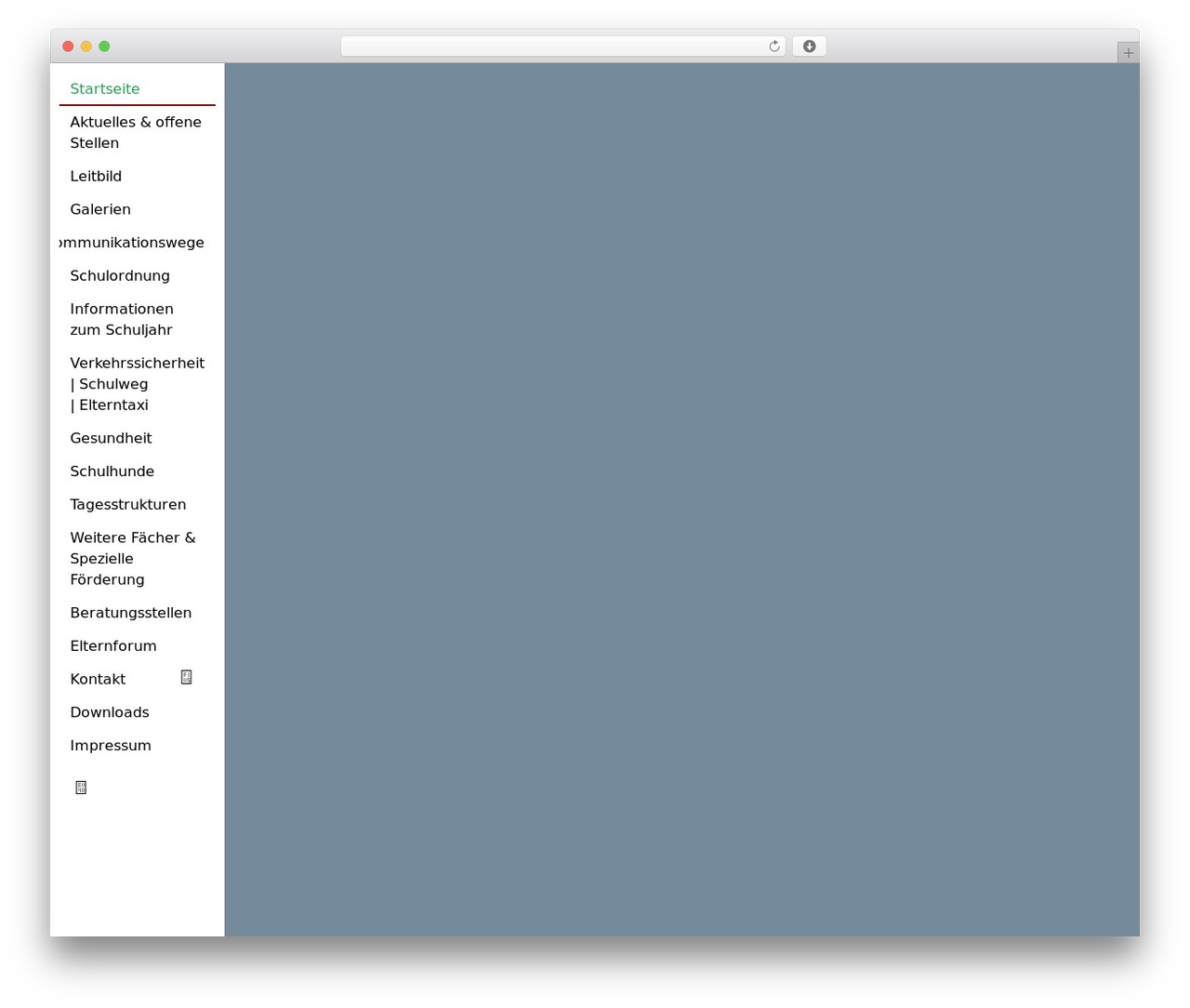The width and height of the screenshot is (1190, 1008).
Task: Open the downloads arrow button
Action: click(809, 46)
